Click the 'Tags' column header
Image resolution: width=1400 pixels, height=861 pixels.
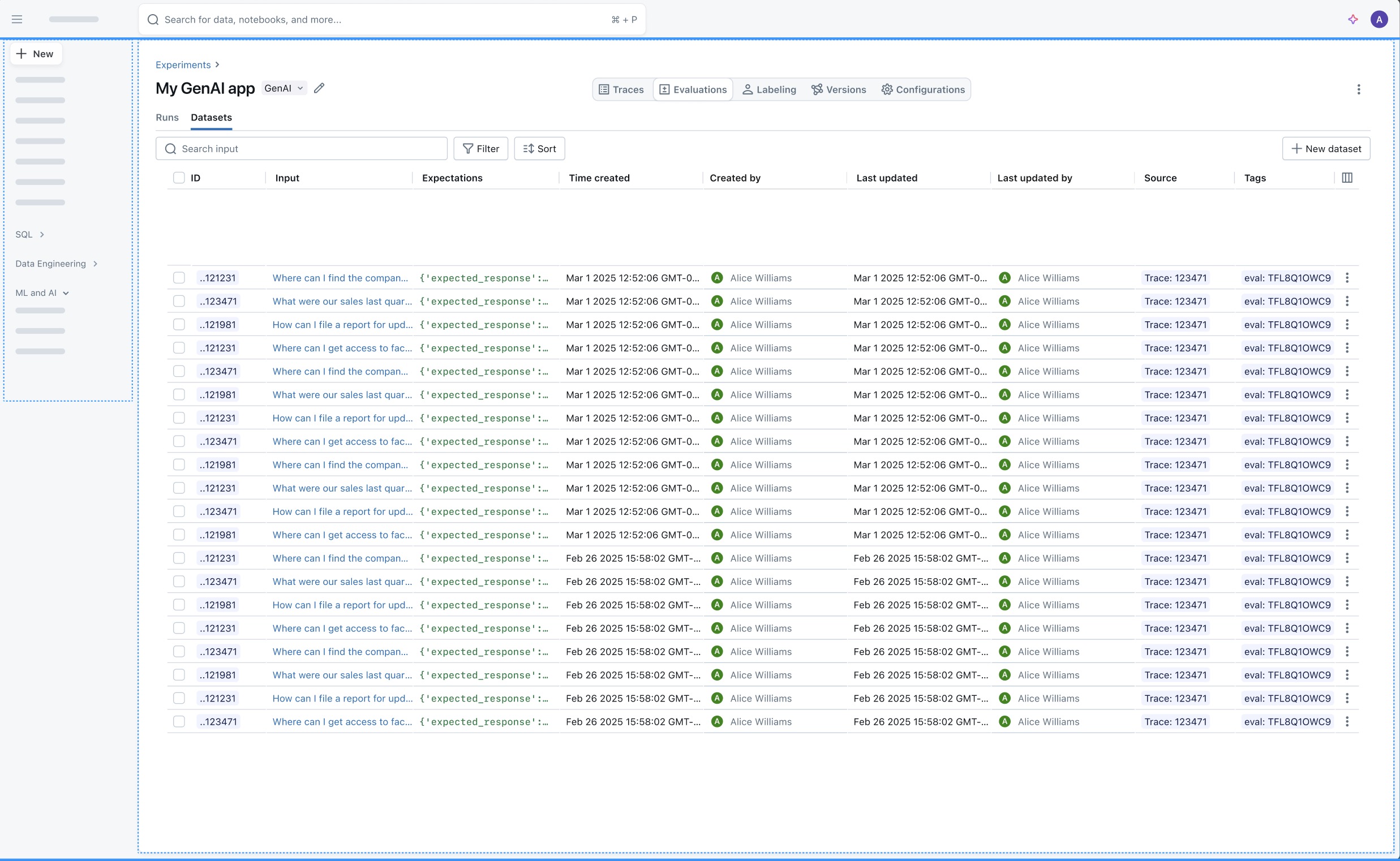point(1255,178)
